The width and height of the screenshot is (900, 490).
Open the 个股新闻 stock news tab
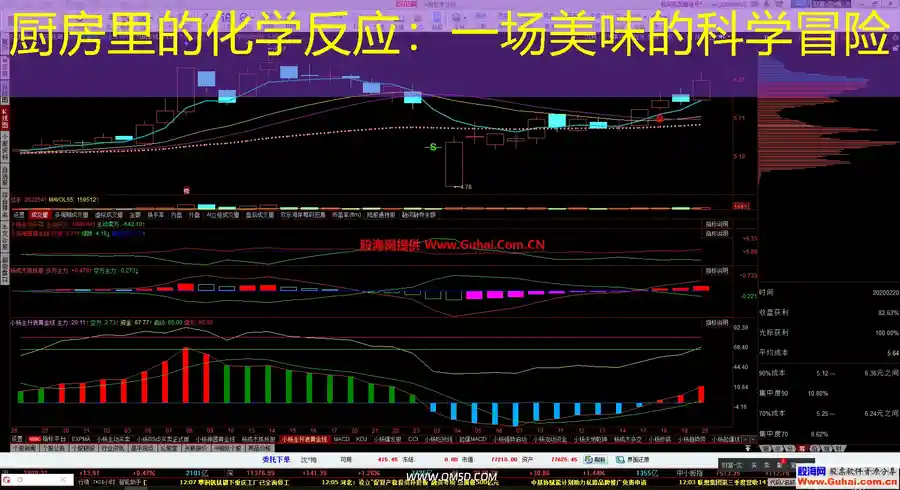click(x=25, y=448)
